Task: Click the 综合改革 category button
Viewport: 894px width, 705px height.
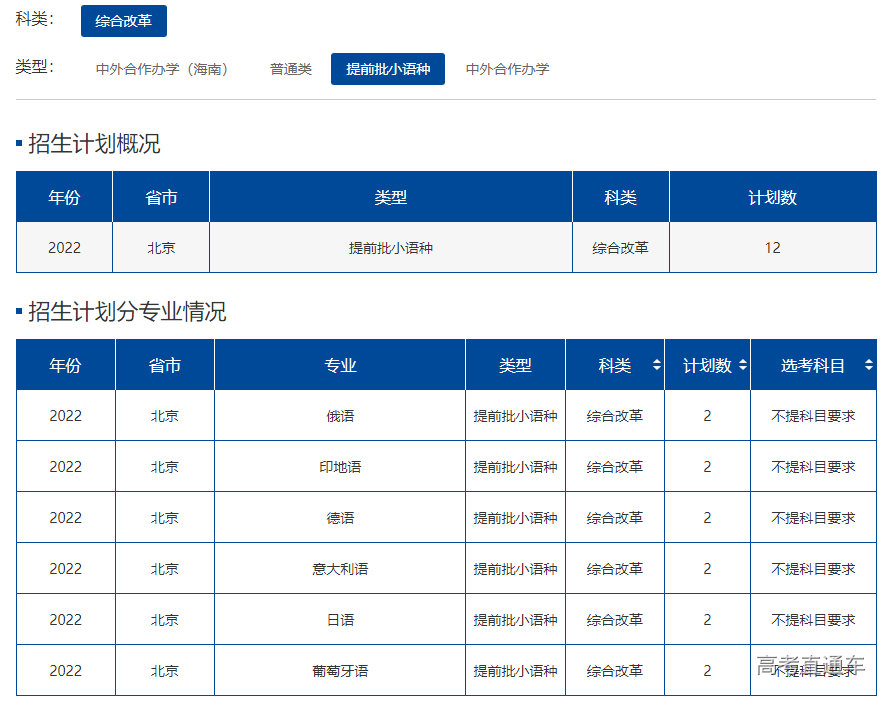Action: (x=122, y=20)
